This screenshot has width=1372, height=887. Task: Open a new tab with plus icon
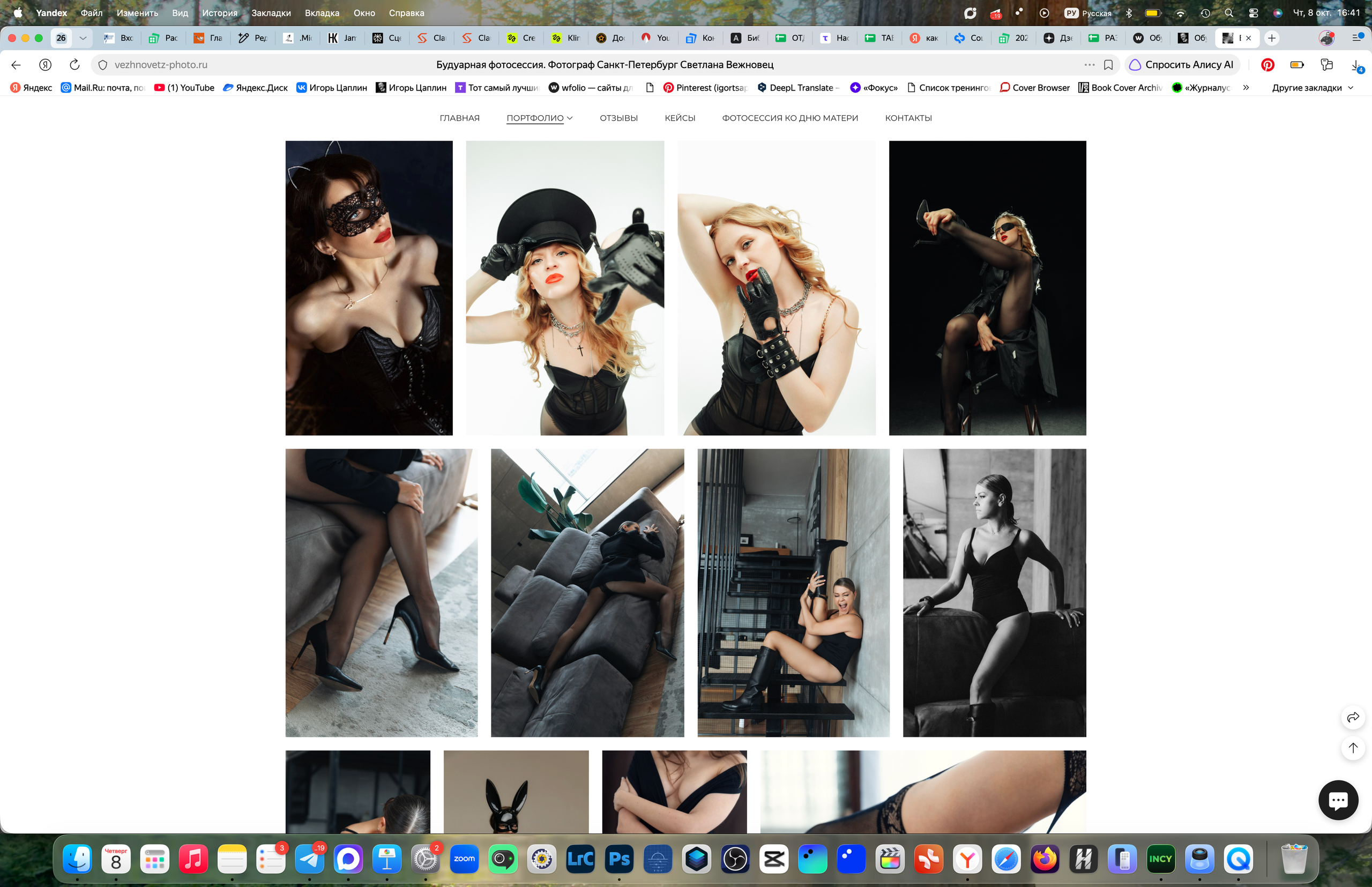pyautogui.click(x=1271, y=38)
